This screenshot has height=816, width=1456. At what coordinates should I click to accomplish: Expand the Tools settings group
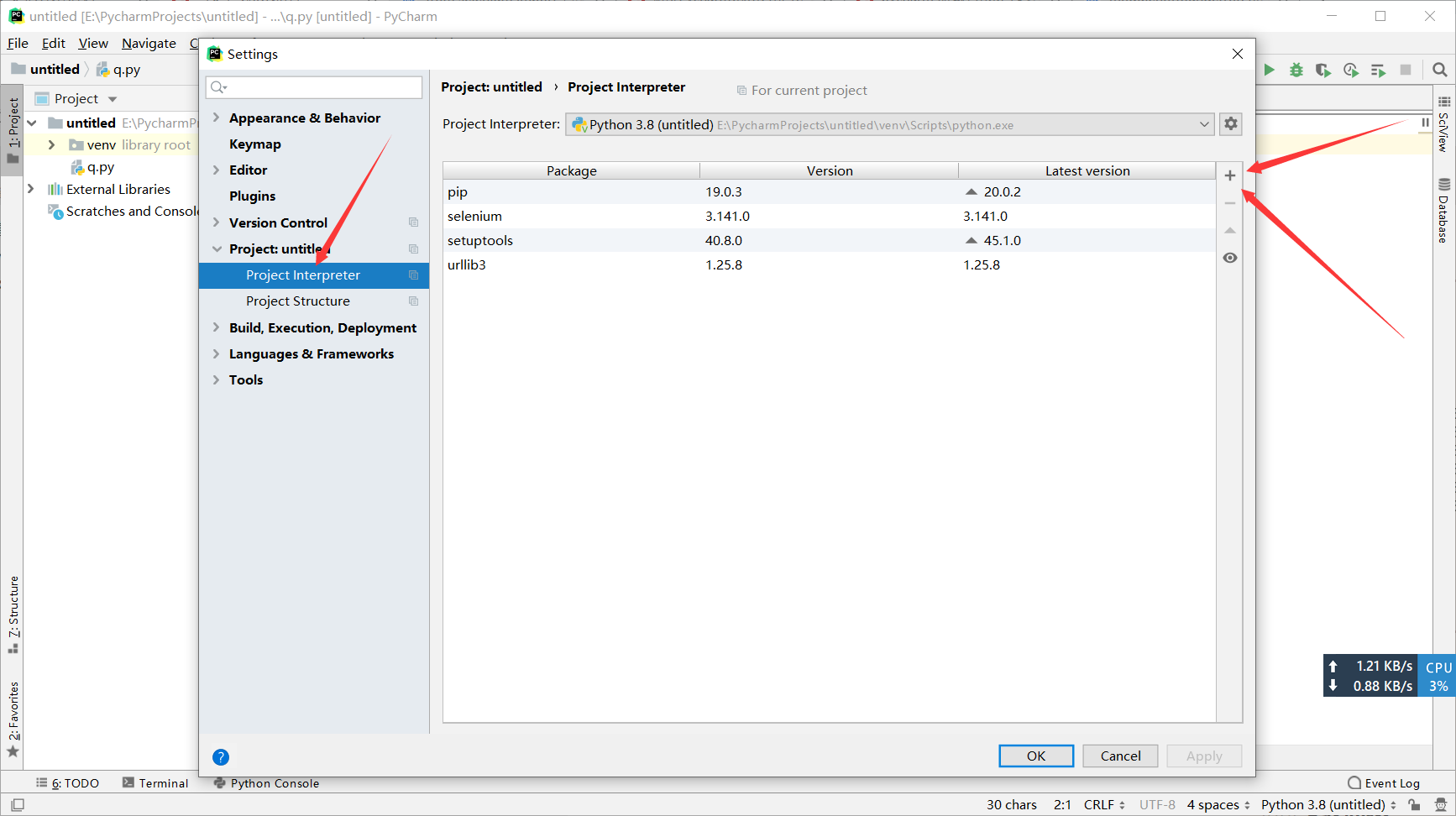[x=217, y=379]
